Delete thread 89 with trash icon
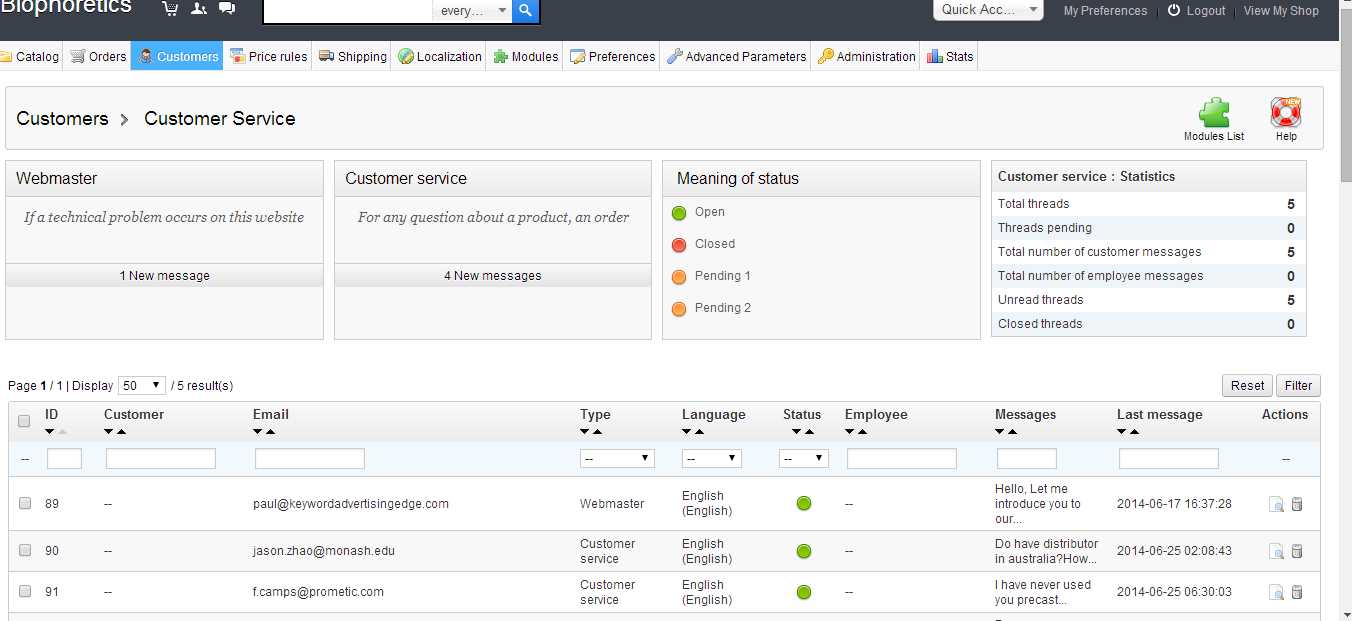The height and width of the screenshot is (621, 1352). click(1297, 505)
